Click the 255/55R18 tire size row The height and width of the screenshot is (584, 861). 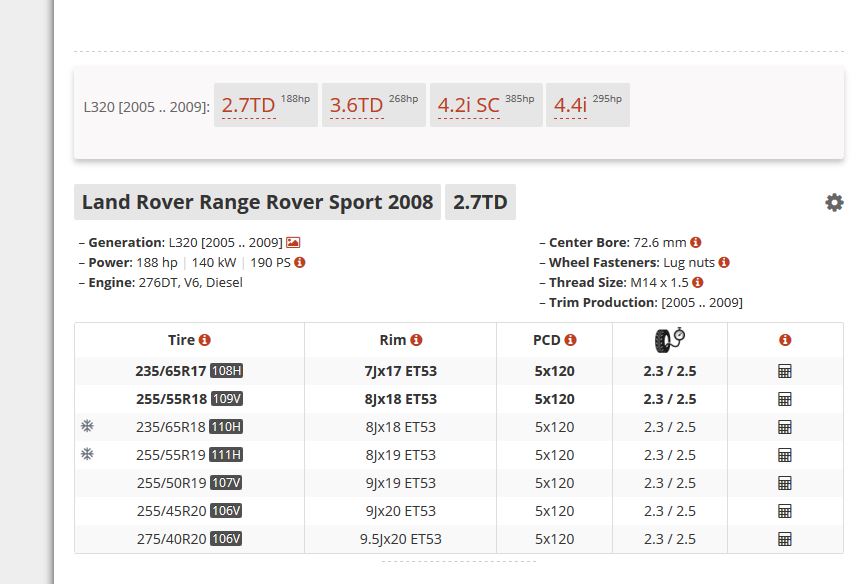[171, 399]
